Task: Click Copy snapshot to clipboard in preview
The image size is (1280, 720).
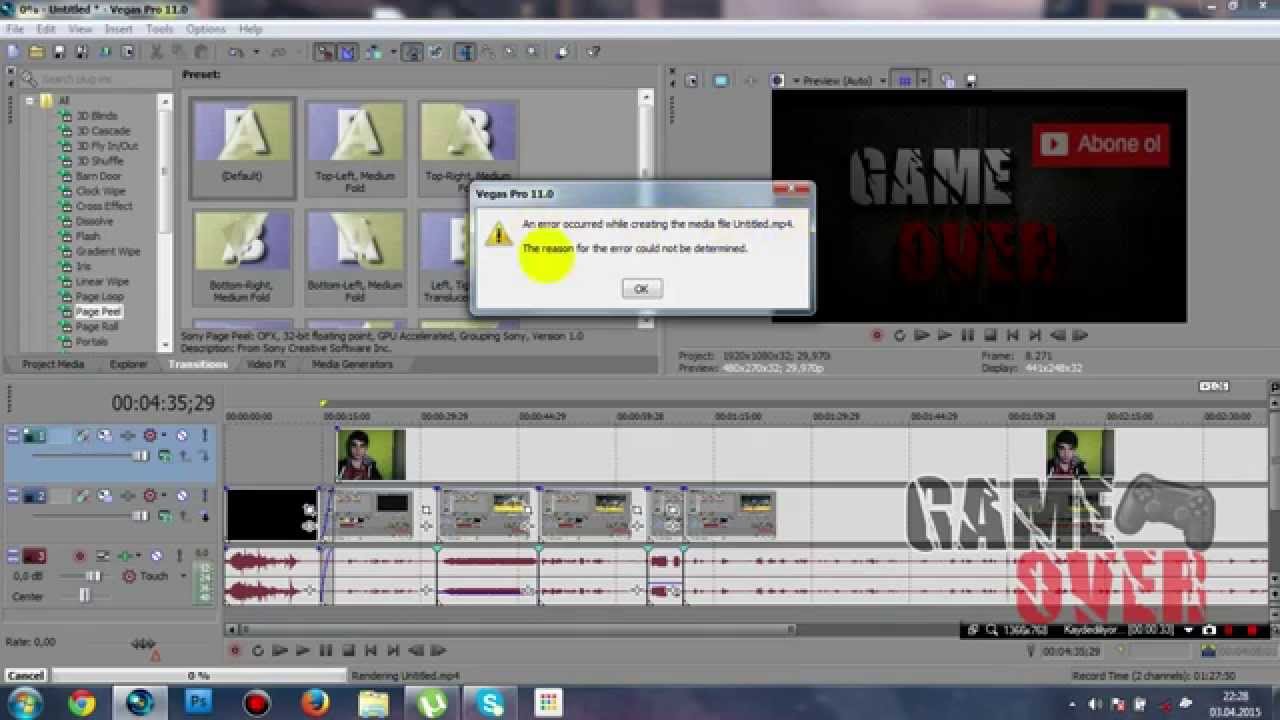Action: pyautogui.click(x=947, y=81)
